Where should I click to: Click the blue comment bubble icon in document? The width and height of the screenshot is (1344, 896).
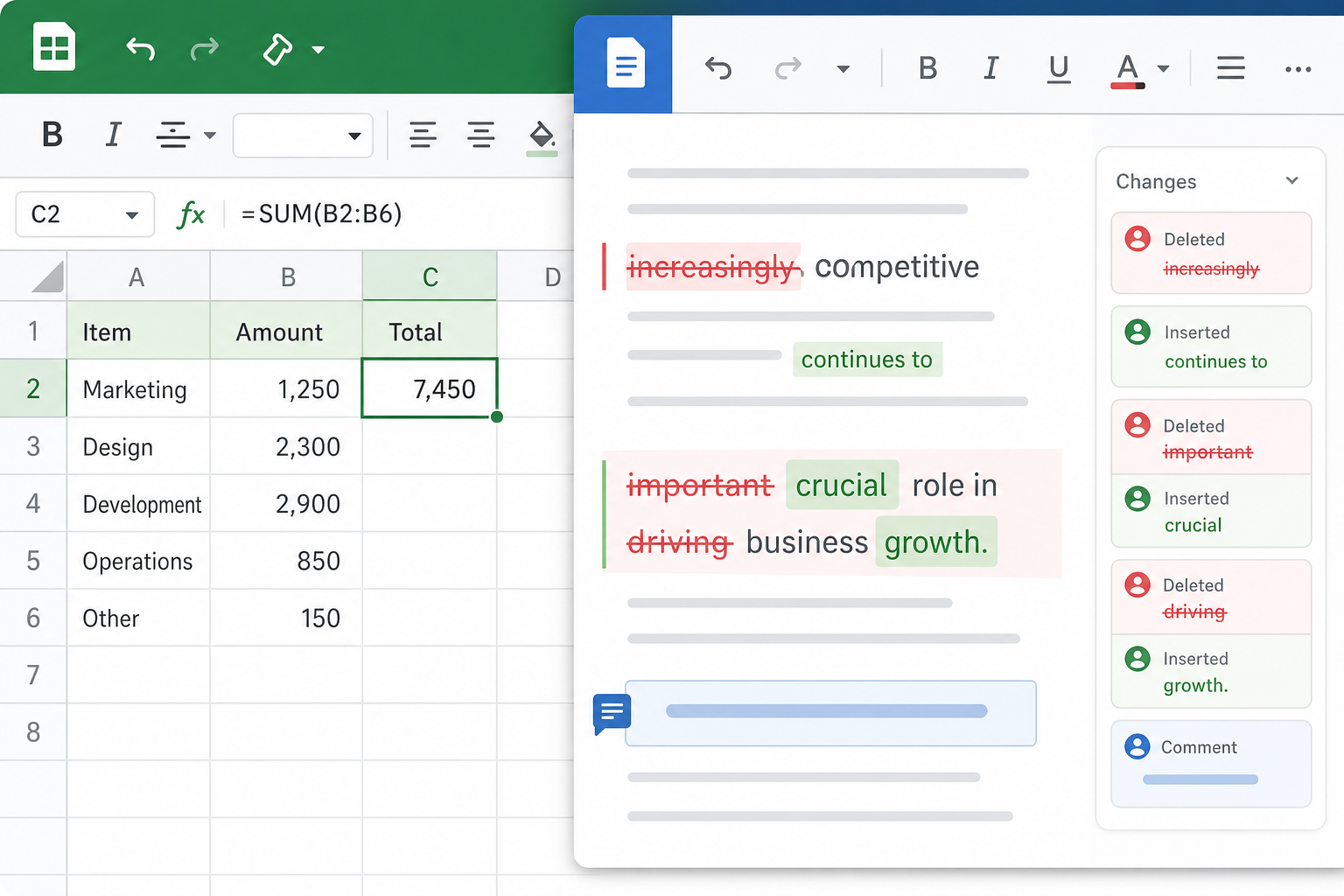click(612, 712)
